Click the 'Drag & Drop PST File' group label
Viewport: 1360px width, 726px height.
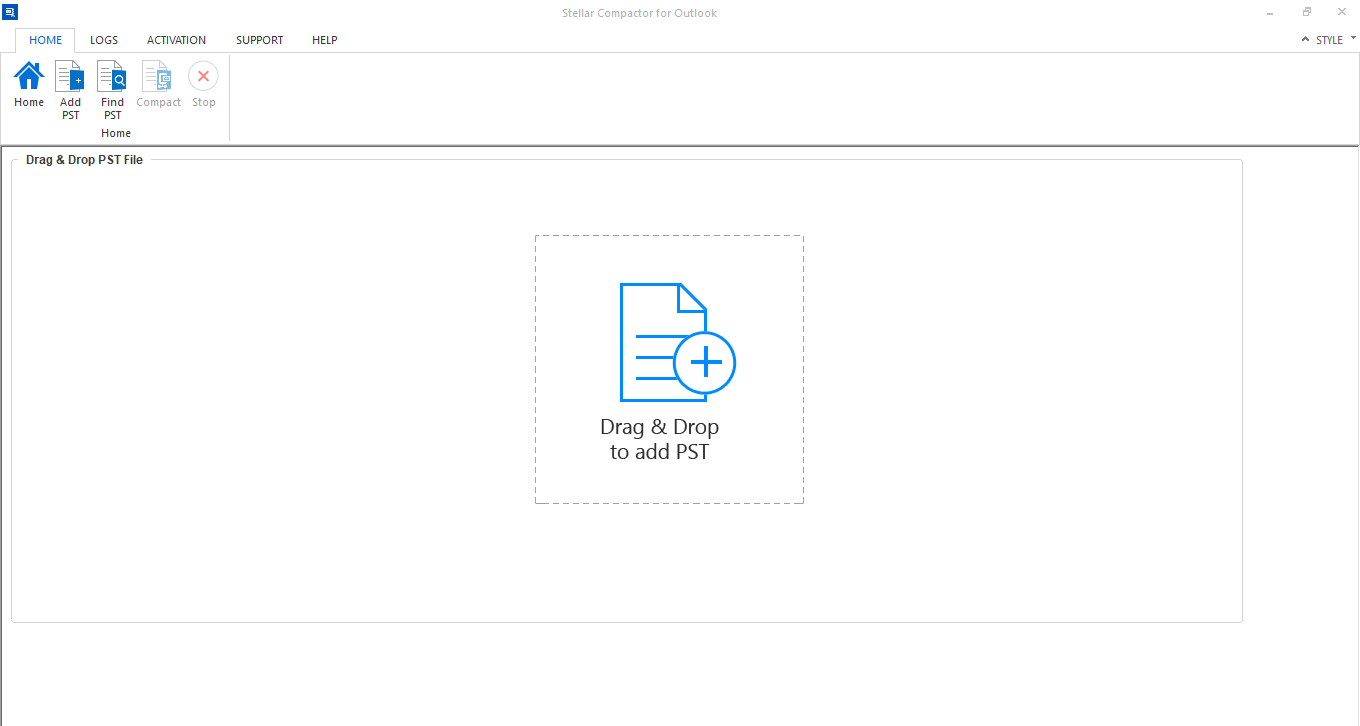(84, 160)
